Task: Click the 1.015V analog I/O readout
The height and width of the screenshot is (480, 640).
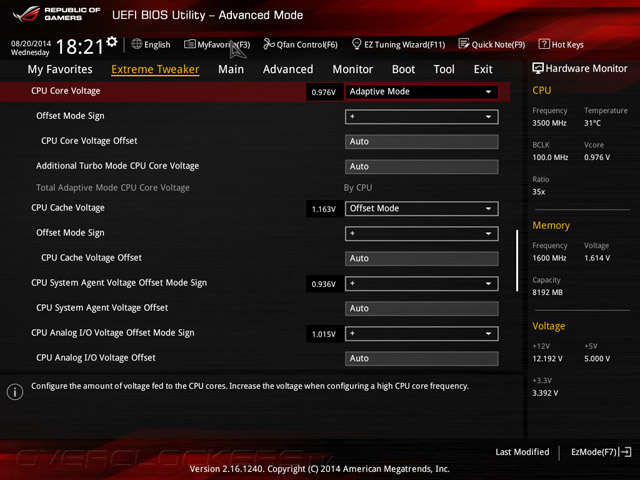Action: tap(324, 334)
